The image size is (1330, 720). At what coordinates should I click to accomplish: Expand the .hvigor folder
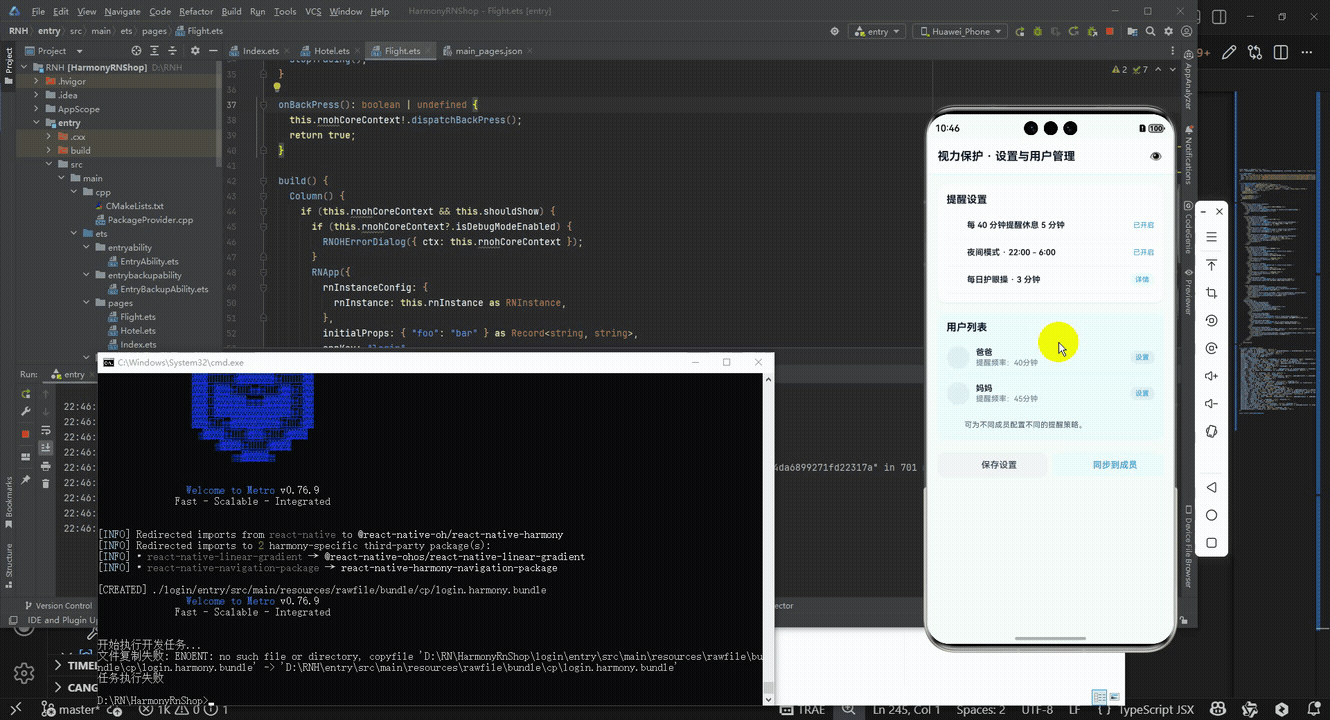pos(37,81)
